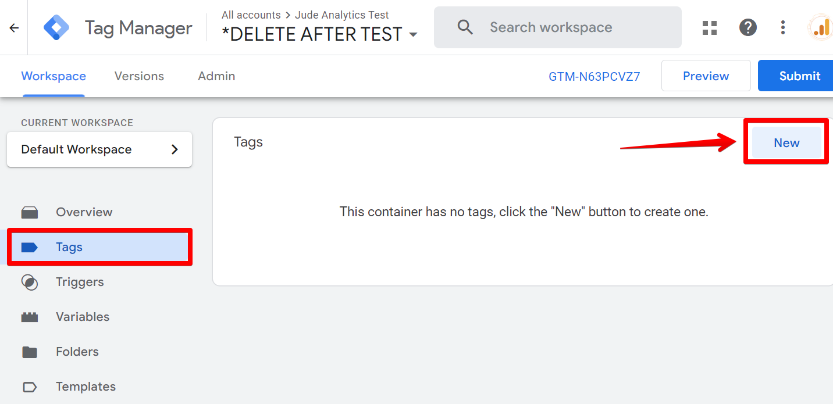Click the Triggers sidebar icon
The height and width of the screenshot is (404, 833).
point(30,282)
